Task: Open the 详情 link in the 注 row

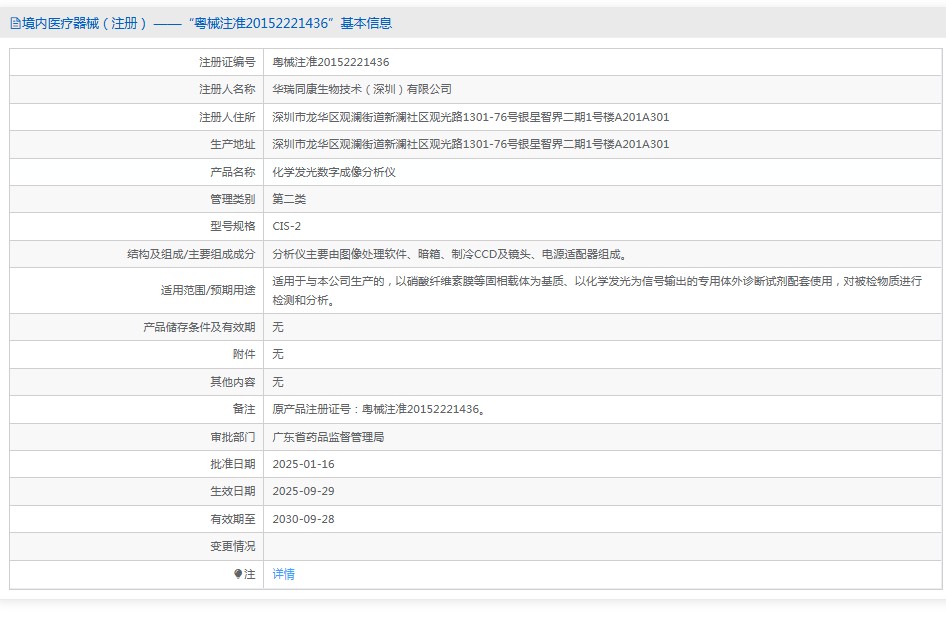Action: point(283,574)
